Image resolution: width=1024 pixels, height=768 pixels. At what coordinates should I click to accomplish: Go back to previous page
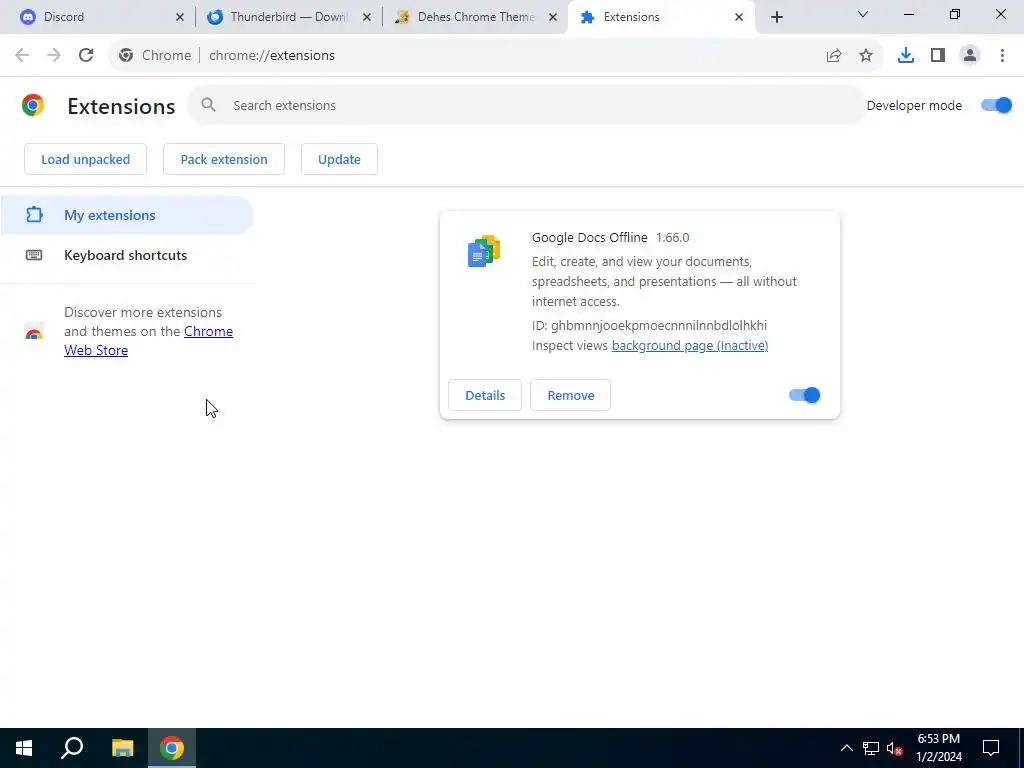[x=22, y=56]
